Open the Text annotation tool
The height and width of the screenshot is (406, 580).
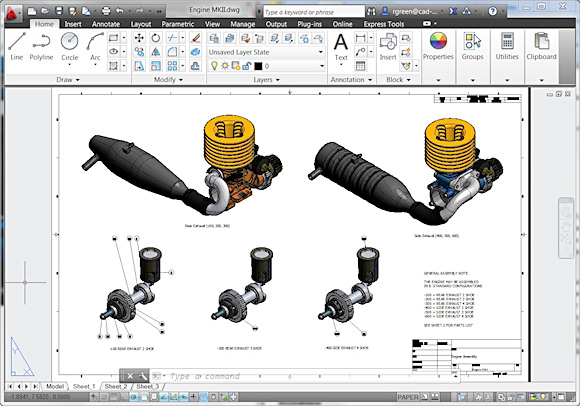(341, 47)
